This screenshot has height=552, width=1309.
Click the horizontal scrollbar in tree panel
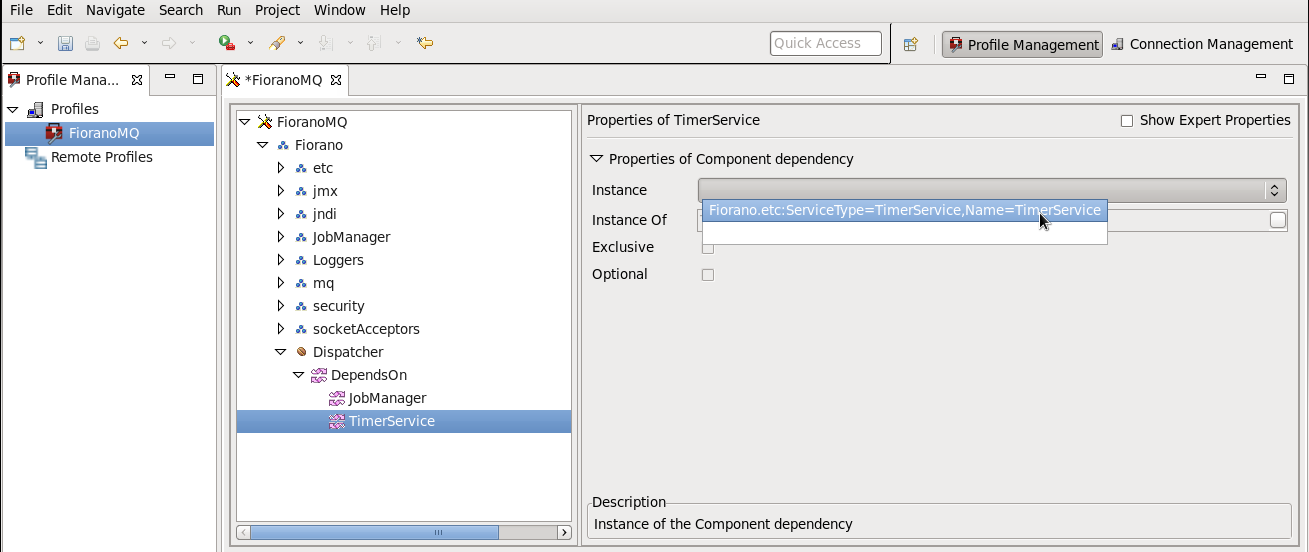pos(404,533)
